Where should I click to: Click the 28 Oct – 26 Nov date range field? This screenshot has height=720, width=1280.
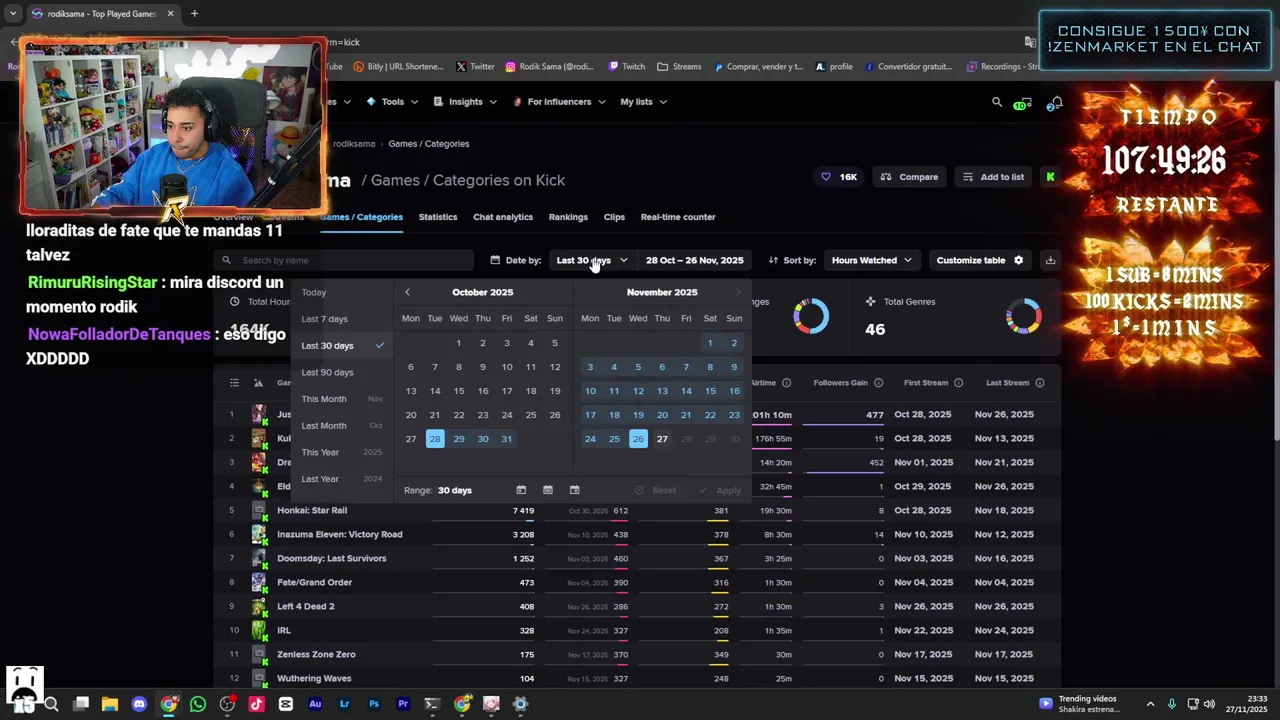click(694, 260)
